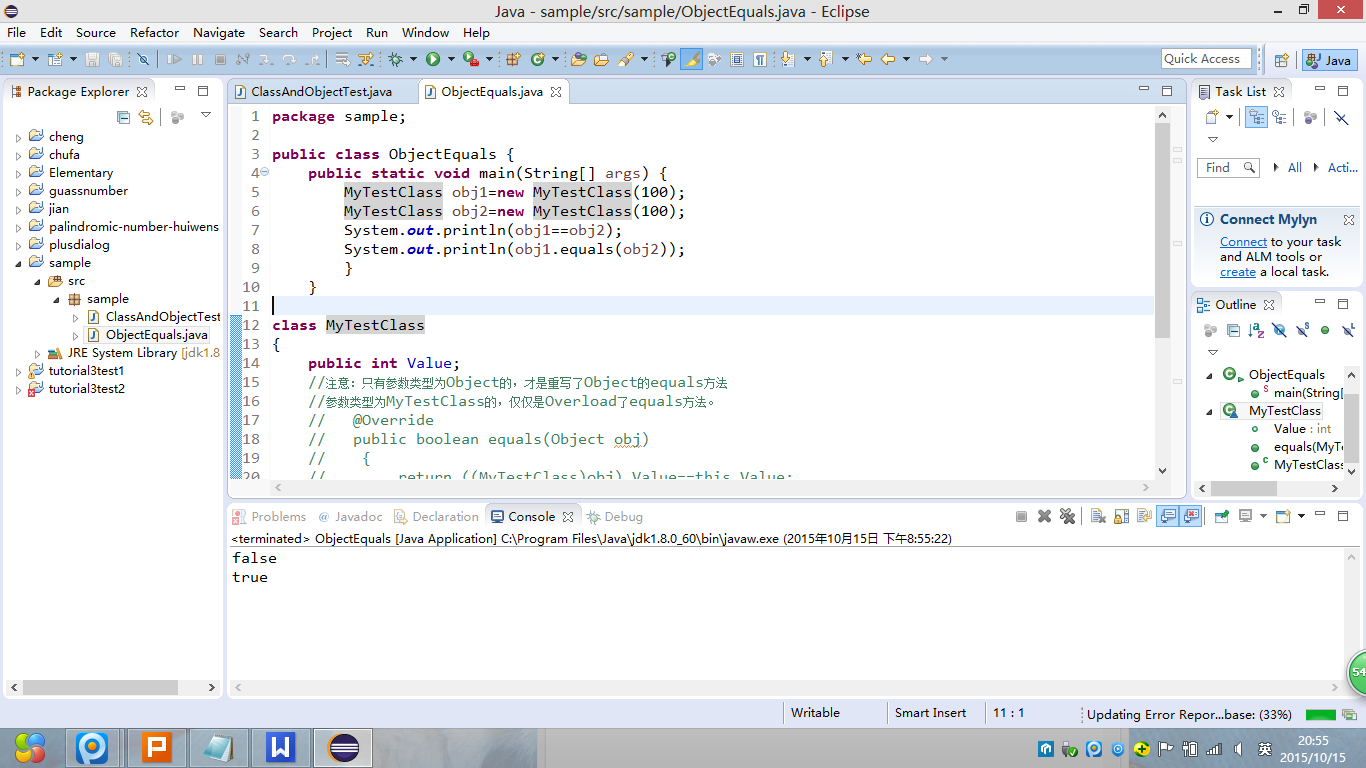Click the Debug bug icon in toolbar
The height and width of the screenshot is (768, 1366).
[395, 60]
